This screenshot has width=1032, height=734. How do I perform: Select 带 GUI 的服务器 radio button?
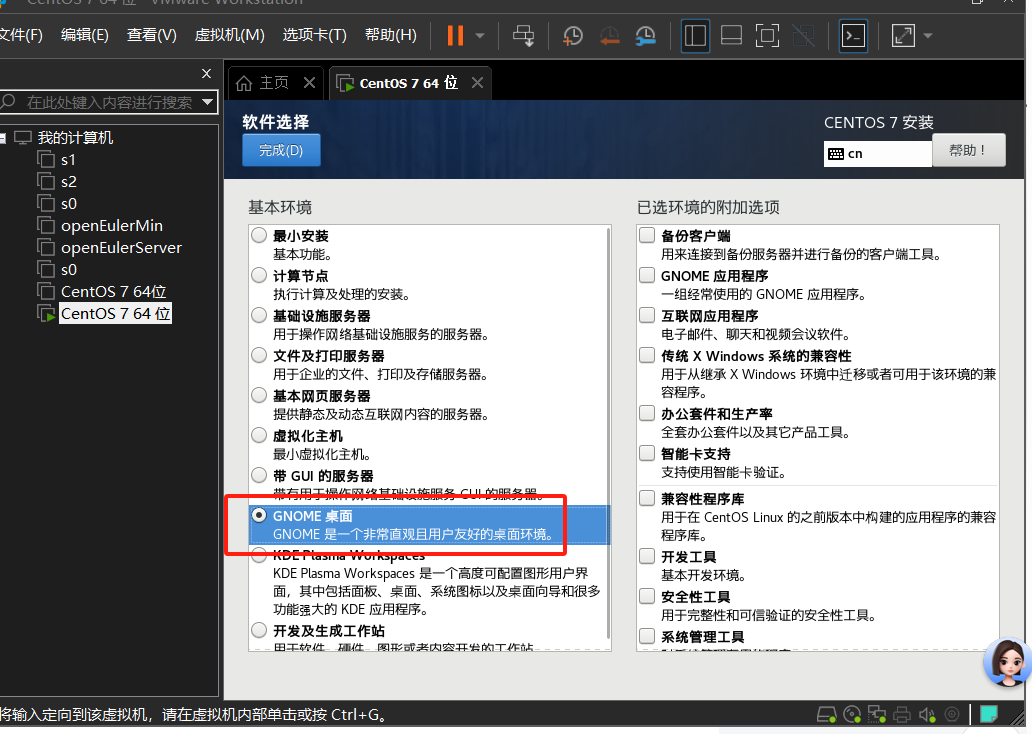(259, 475)
